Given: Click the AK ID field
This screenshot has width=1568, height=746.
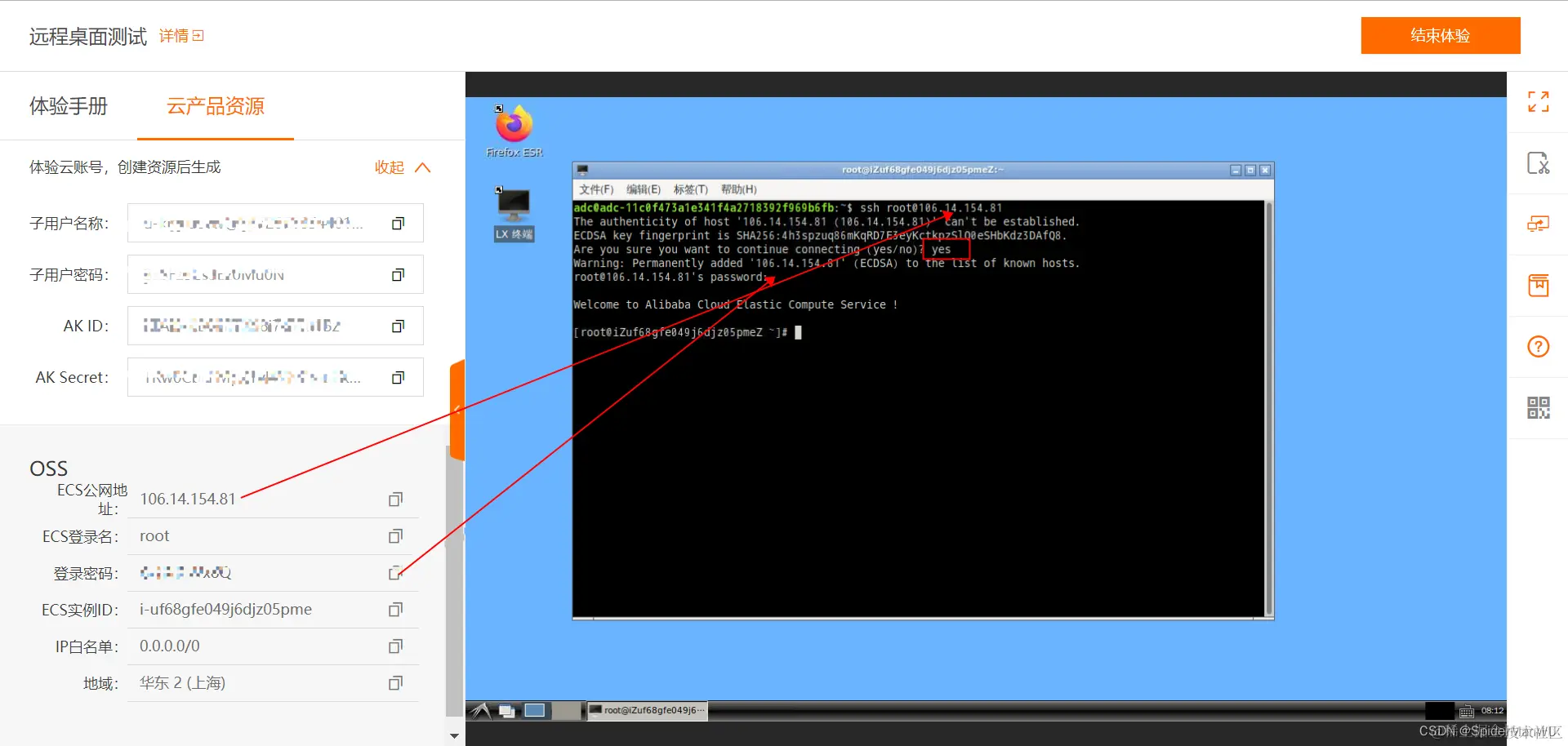Looking at the screenshot, I should click(275, 326).
